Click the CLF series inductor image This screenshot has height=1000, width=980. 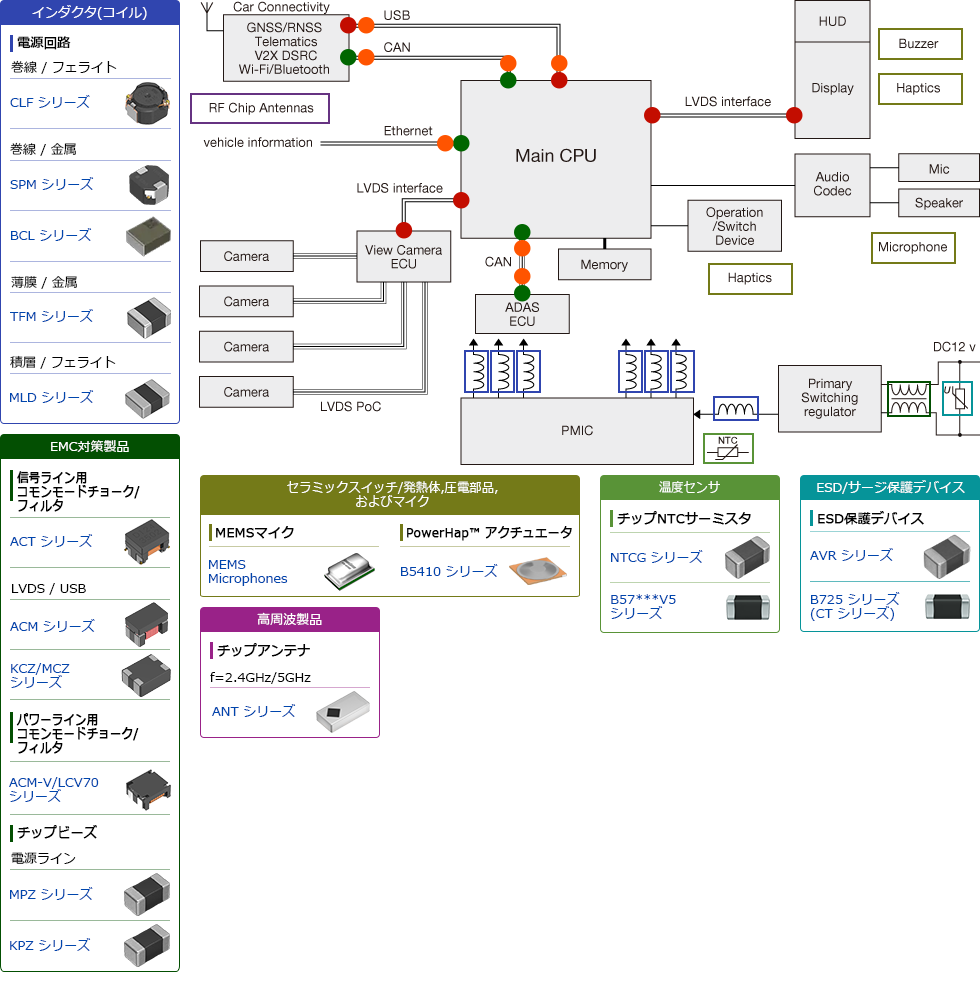click(146, 102)
